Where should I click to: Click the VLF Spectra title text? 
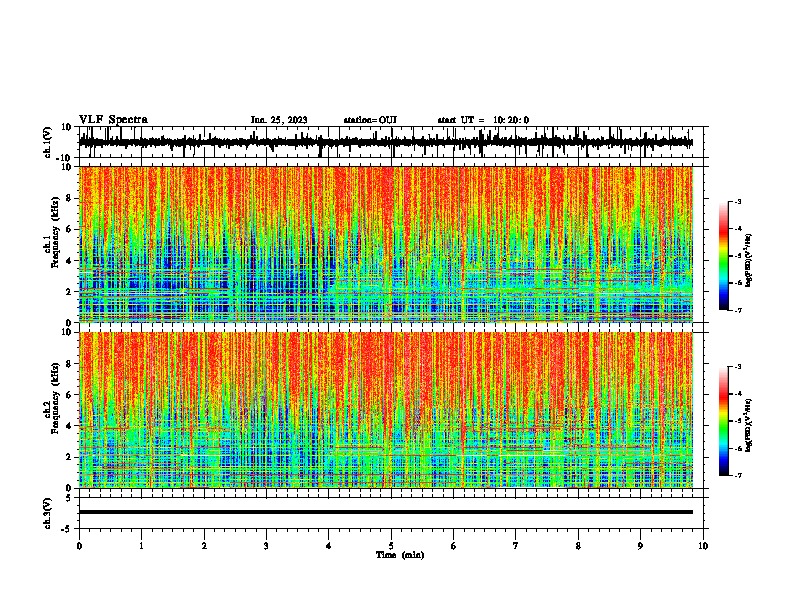coord(113,120)
